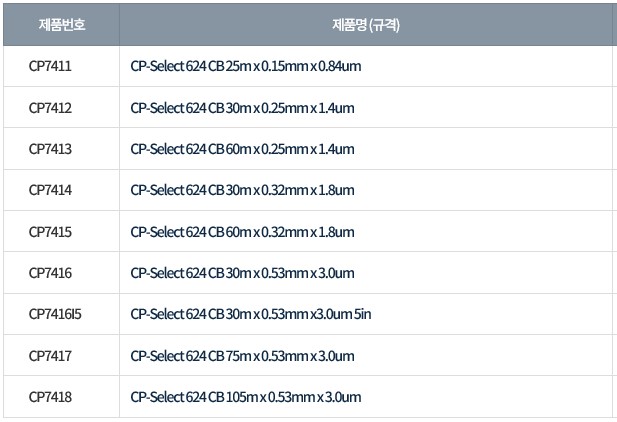Open CP-Select 624 CB 60m x 0.25mm product
Screen dimensions: 617x422
pyautogui.click(x=242, y=149)
